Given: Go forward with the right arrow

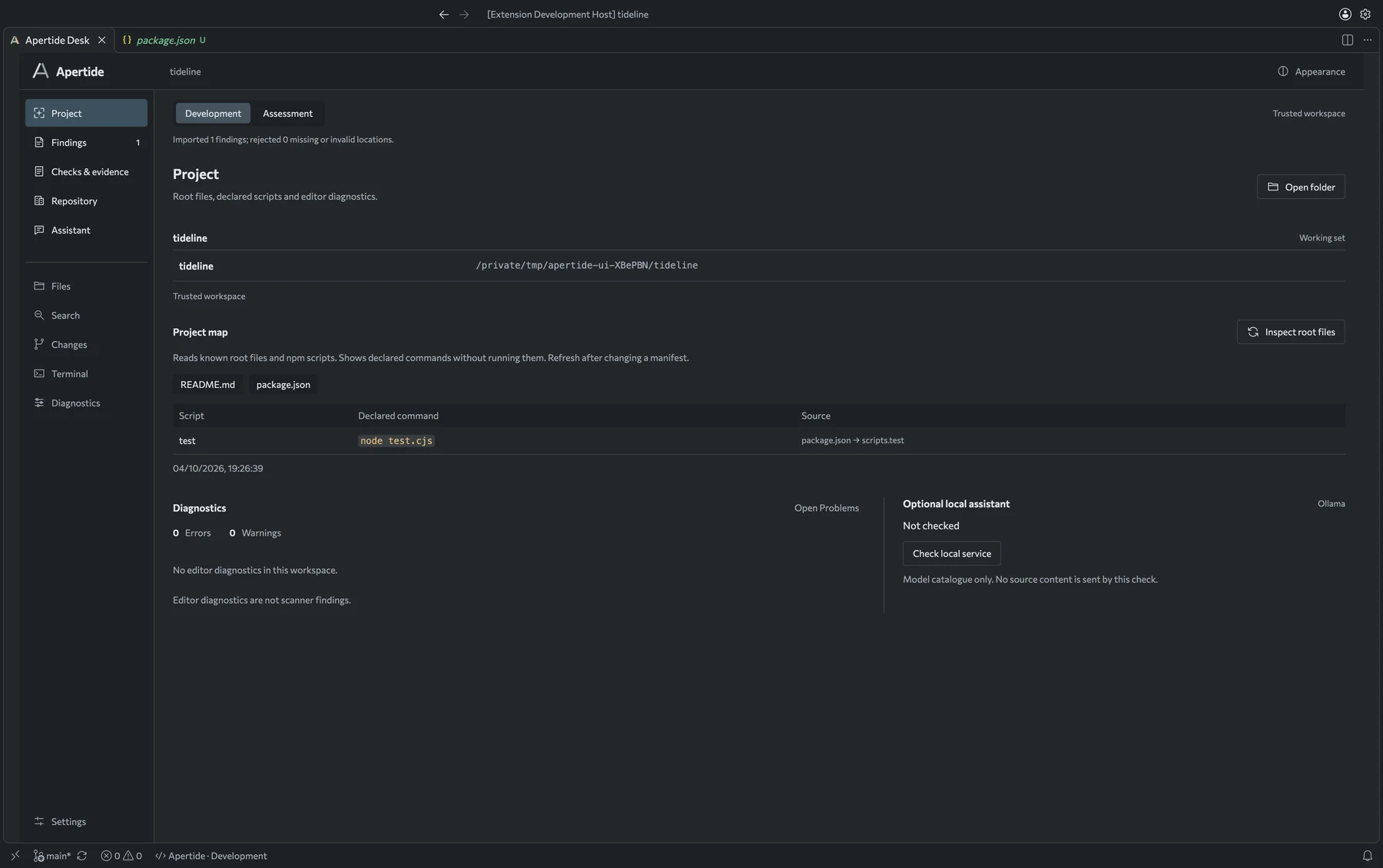Looking at the screenshot, I should pyautogui.click(x=464, y=15).
